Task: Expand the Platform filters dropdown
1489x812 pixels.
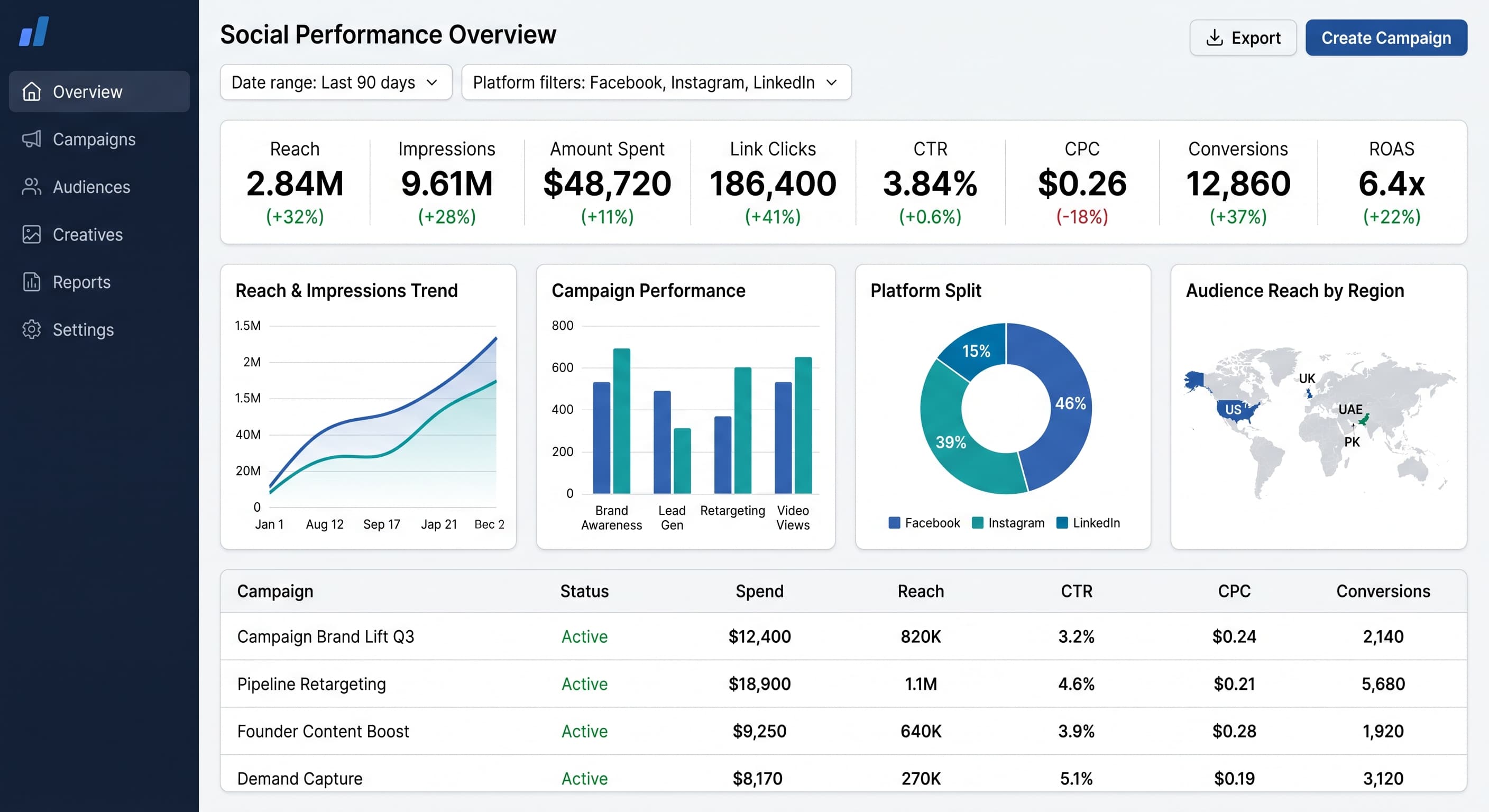Action: [x=656, y=82]
